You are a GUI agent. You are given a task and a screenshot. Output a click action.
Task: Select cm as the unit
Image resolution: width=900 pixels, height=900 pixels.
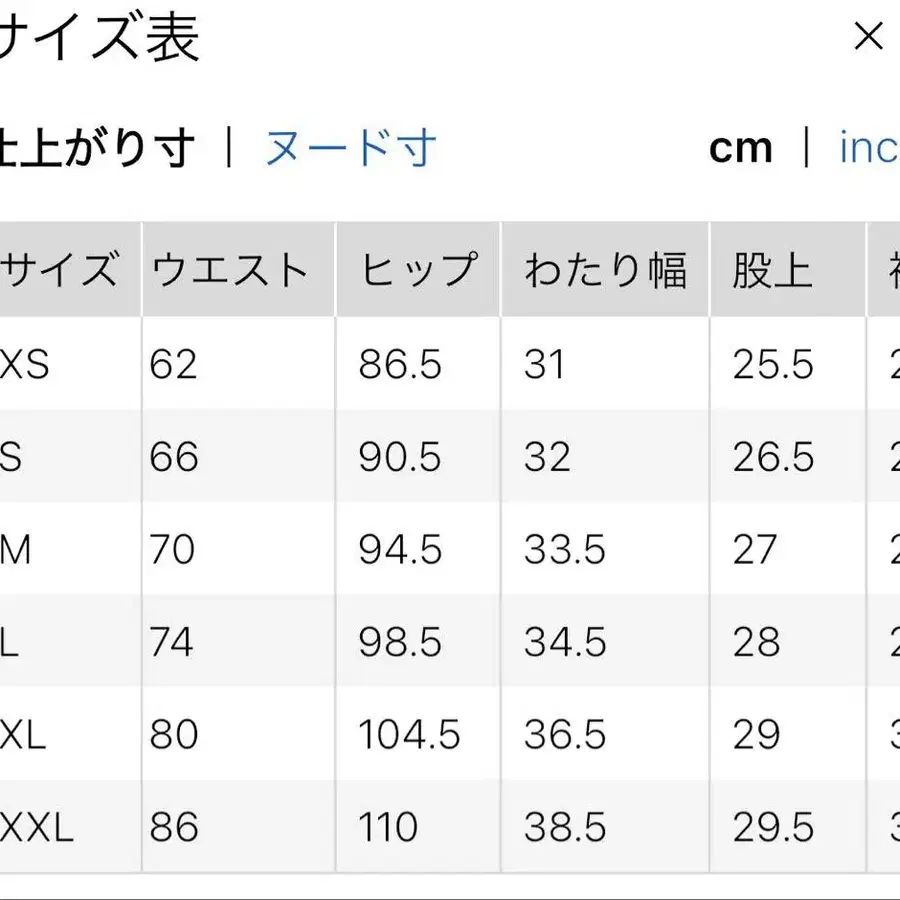(x=741, y=148)
